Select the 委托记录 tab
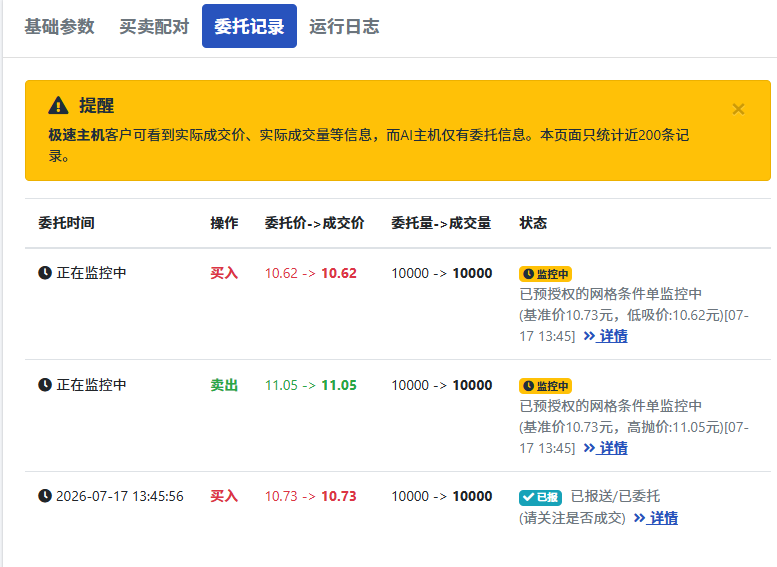777x567 pixels. 249,26
